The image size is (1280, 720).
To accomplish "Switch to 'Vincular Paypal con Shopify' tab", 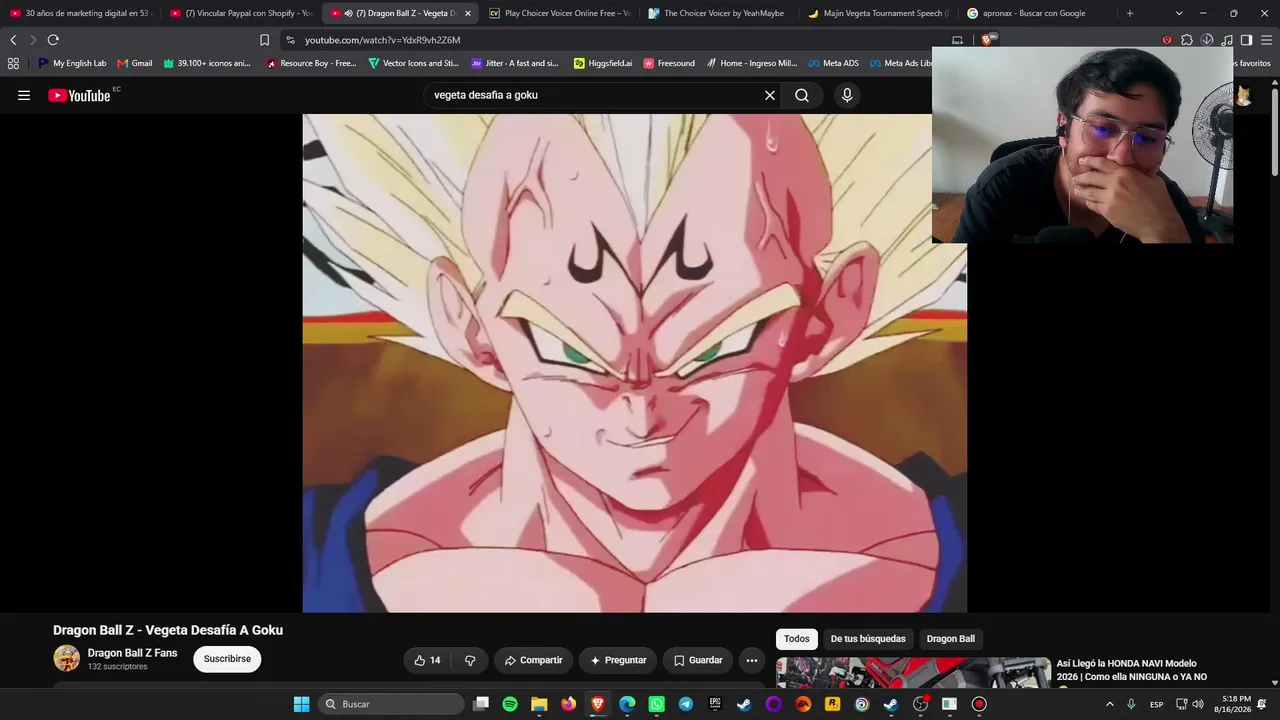I will coord(240,13).
